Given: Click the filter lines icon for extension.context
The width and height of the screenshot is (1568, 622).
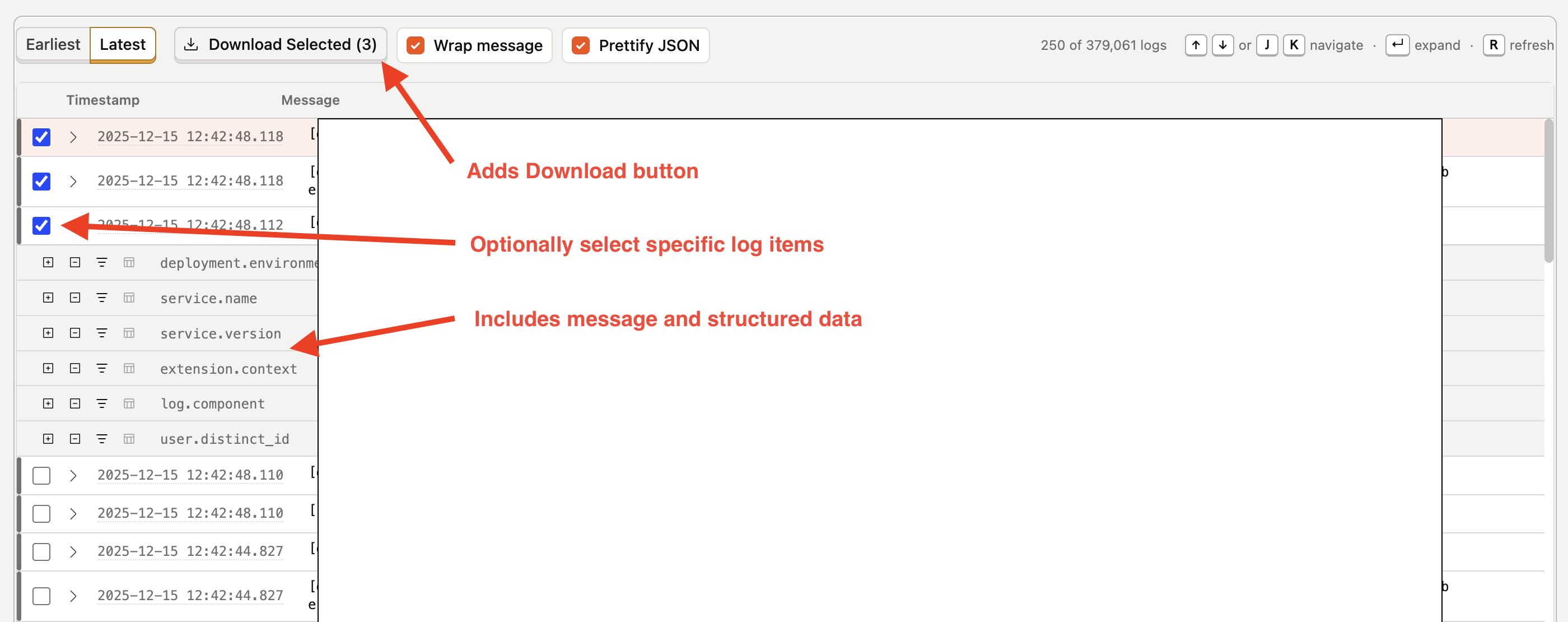Looking at the screenshot, I should tap(102, 369).
